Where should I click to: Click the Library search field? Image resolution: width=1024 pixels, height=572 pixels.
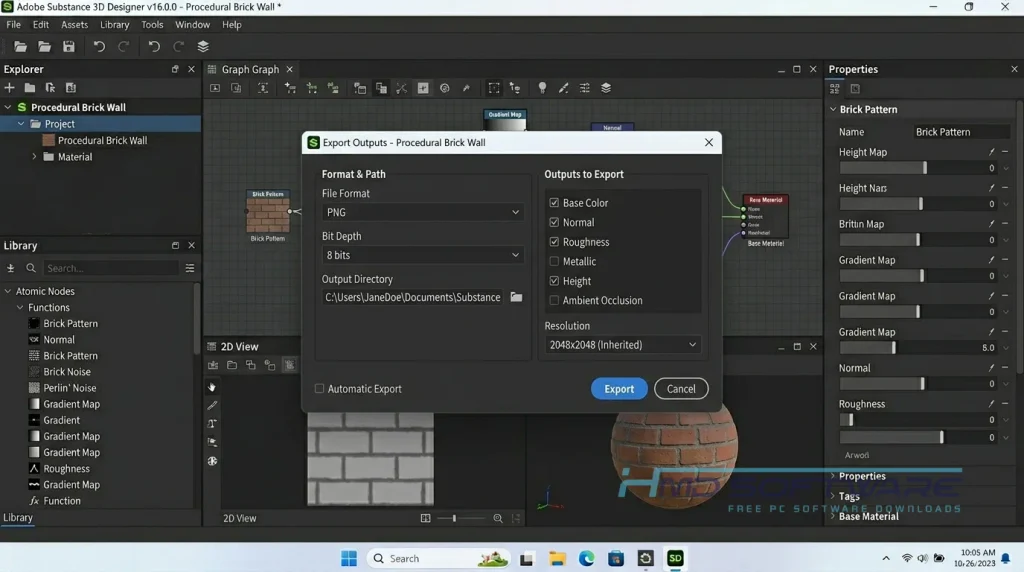click(x=110, y=268)
